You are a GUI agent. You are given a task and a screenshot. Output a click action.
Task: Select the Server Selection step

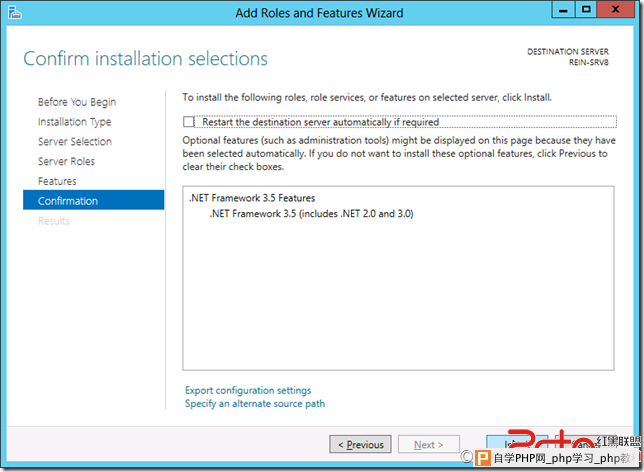(x=75, y=141)
